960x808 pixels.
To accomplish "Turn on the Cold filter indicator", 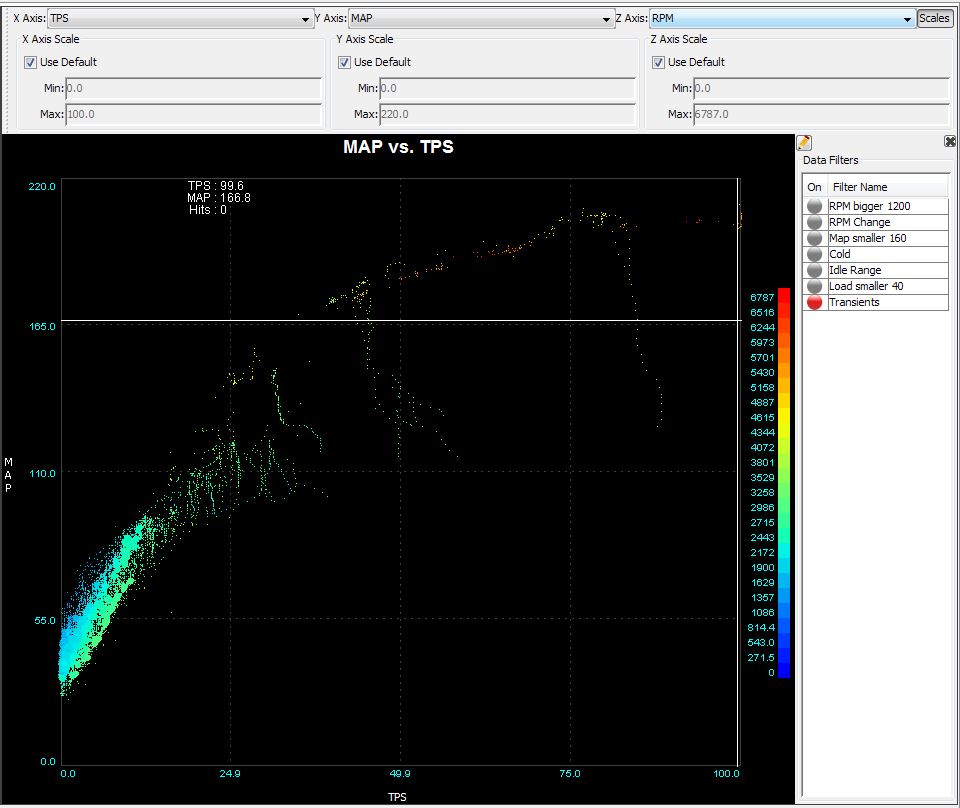I will (x=814, y=254).
